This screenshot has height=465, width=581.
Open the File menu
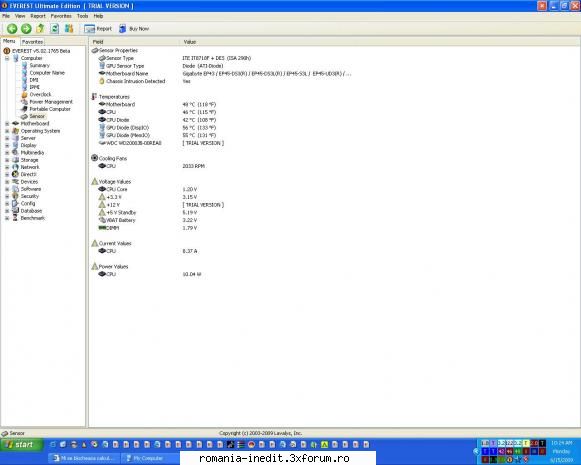(6, 16)
